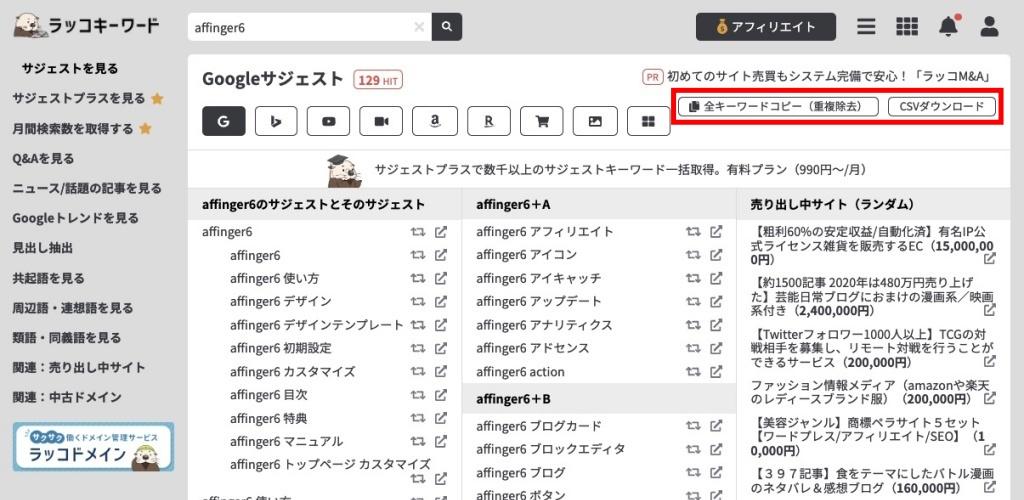The height and width of the screenshot is (500, 1024).
Task: Click the サジェストプラス paid plan banner
Action: pos(598,170)
